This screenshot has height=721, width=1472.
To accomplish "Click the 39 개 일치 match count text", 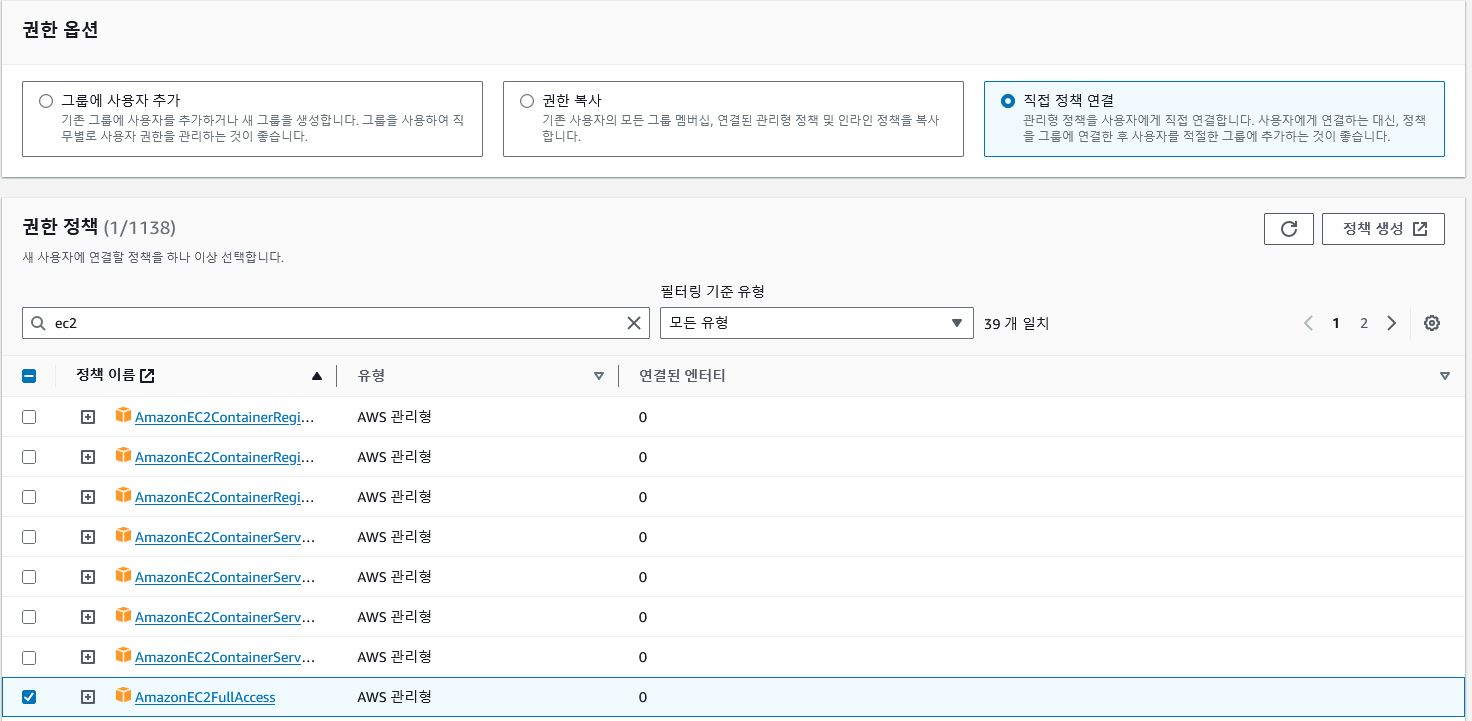I will click(x=1017, y=323).
